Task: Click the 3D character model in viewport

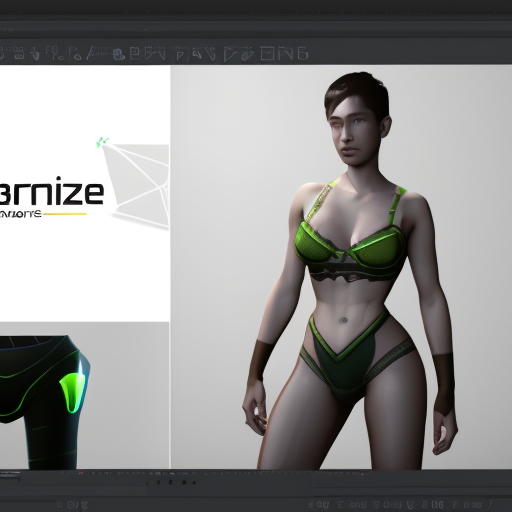Action: pyautogui.click(x=350, y=270)
